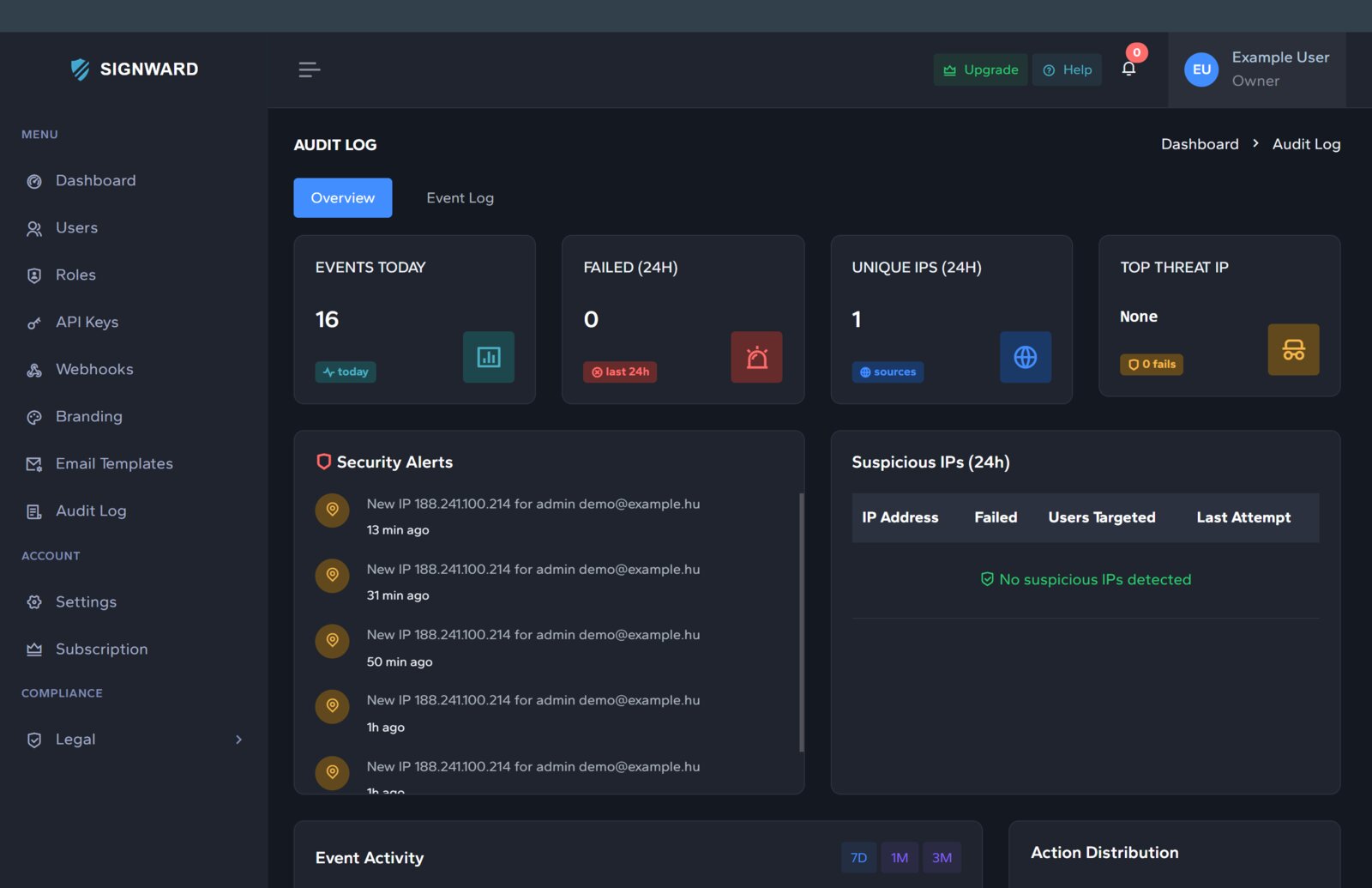Click the Failed column header
The height and width of the screenshot is (888, 1372).
pyautogui.click(x=996, y=517)
